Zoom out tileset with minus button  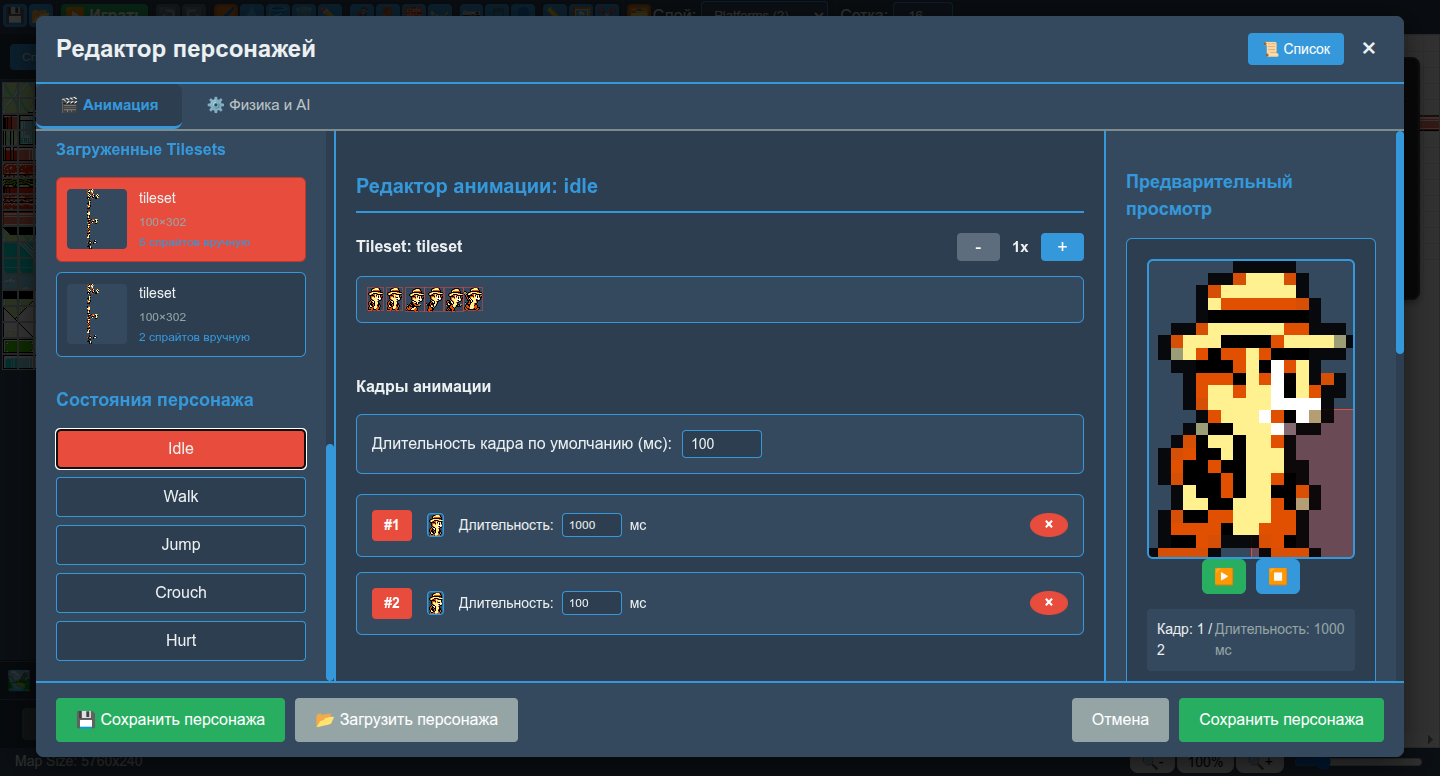tap(978, 247)
